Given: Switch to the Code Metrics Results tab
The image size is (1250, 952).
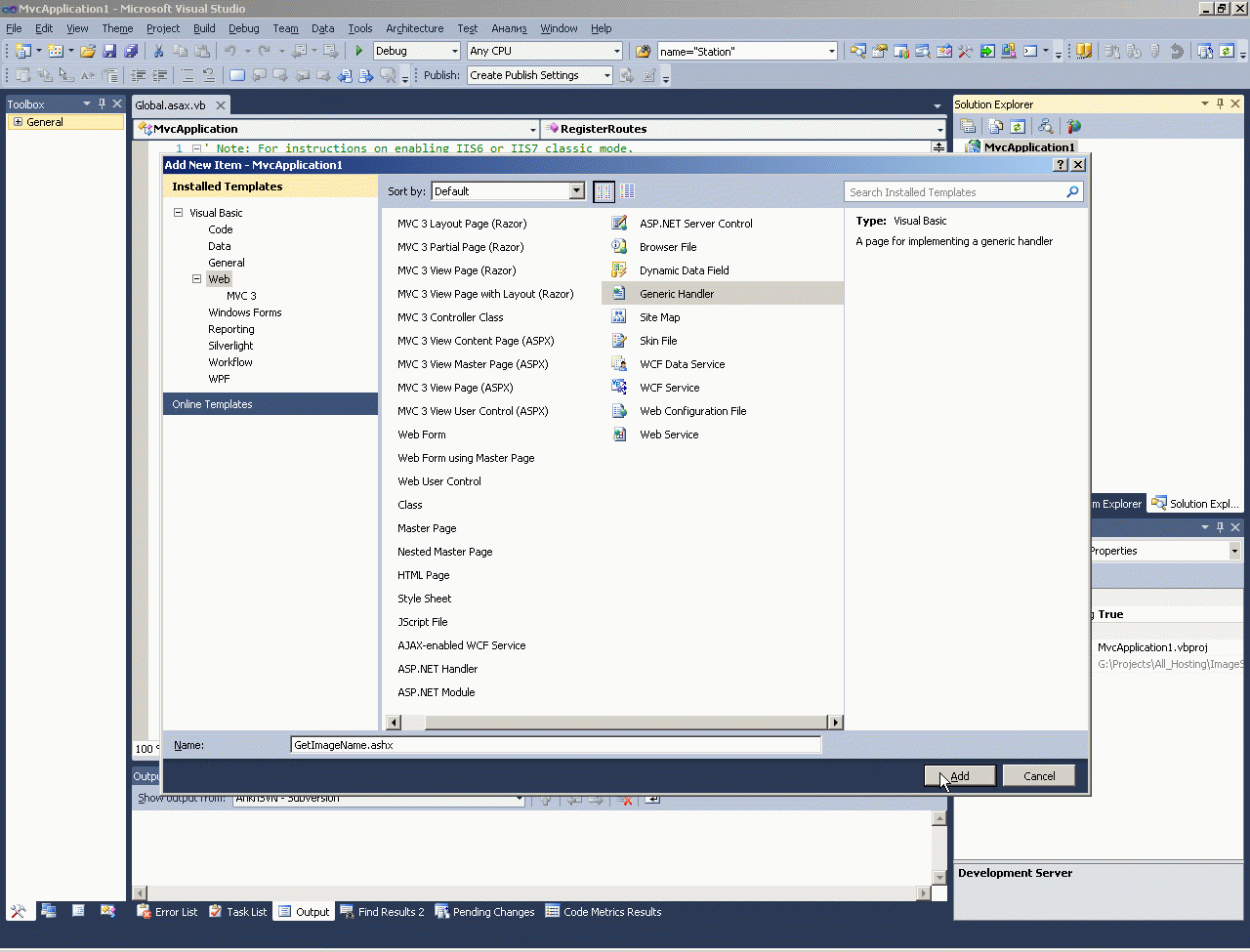Looking at the screenshot, I should [x=604, y=912].
